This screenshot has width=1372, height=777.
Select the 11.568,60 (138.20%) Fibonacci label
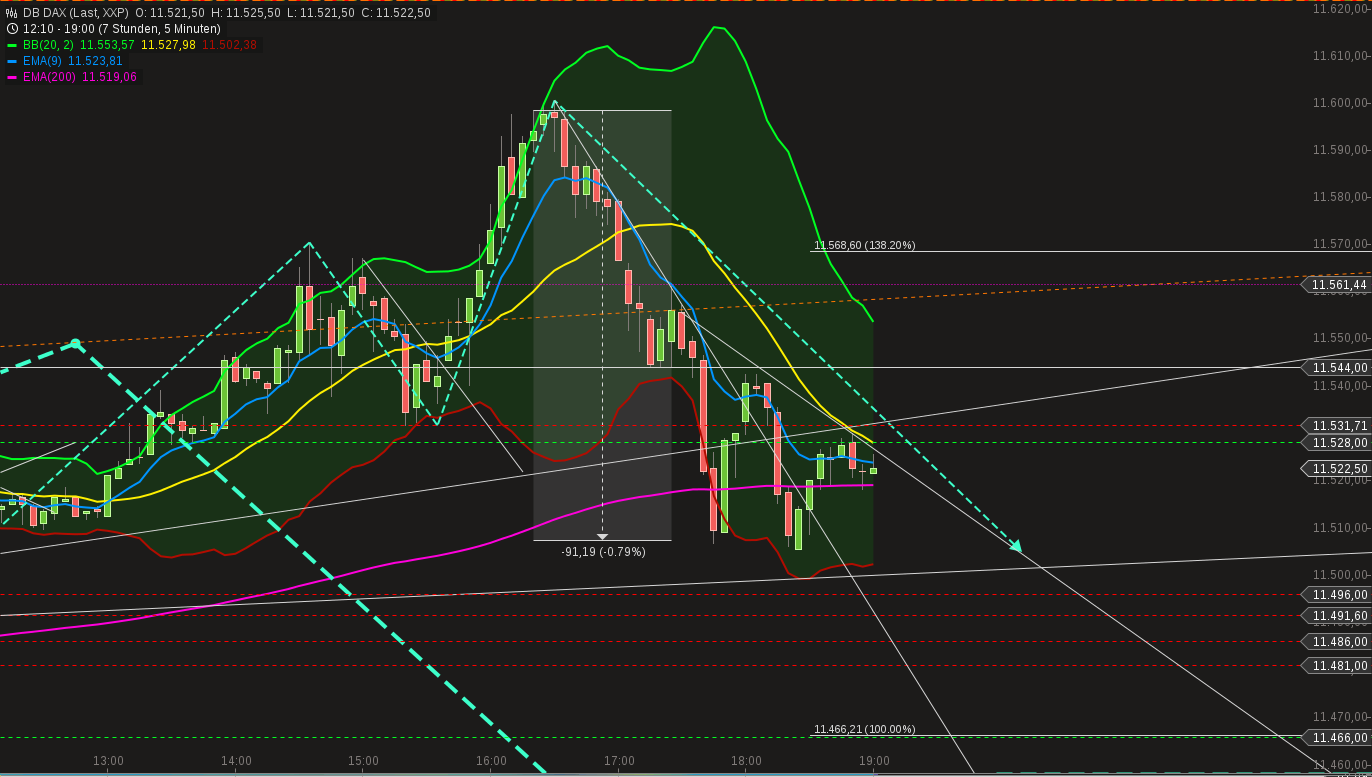pyautogui.click(x=864, y=243)
